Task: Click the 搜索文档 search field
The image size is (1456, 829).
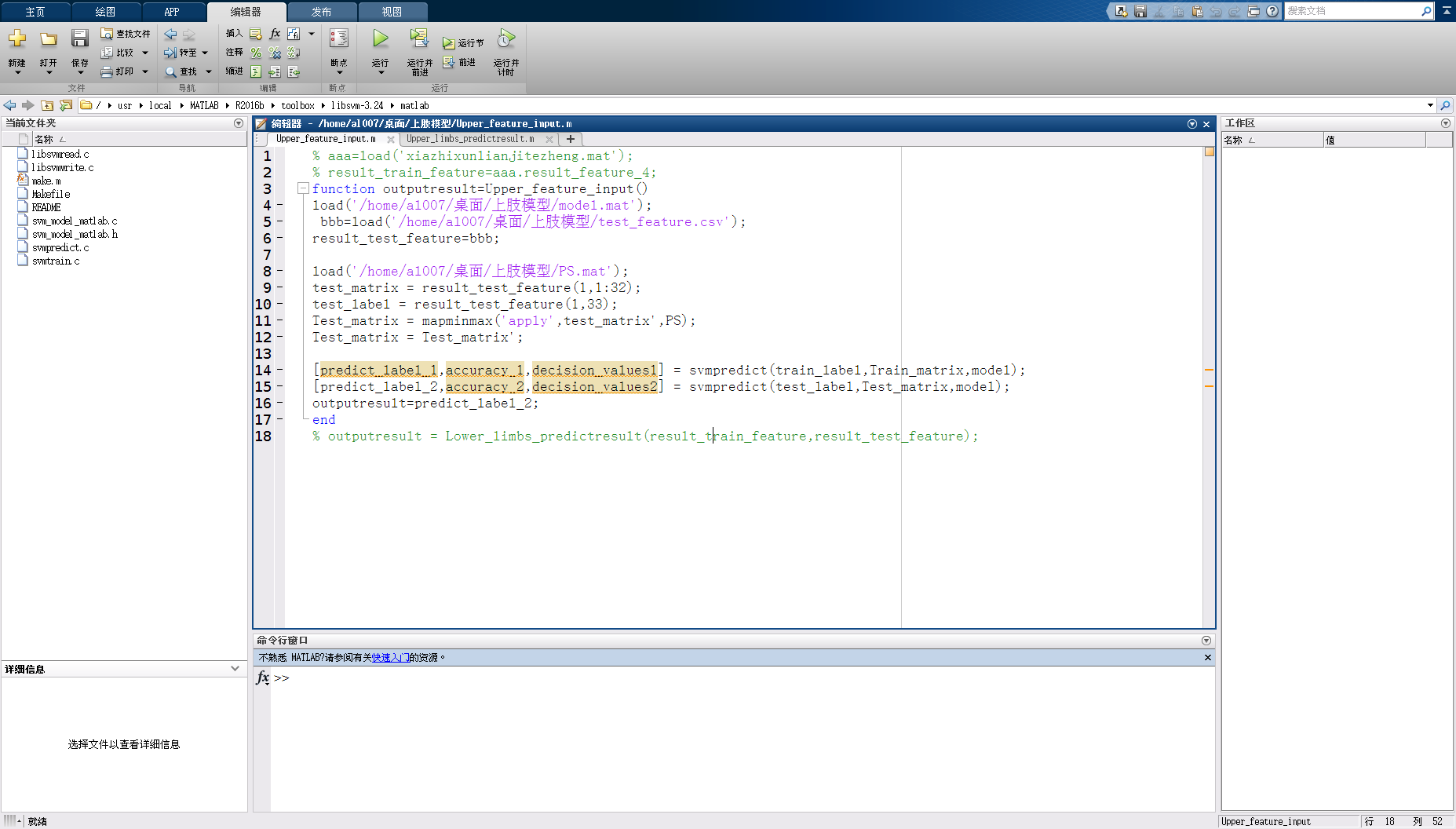Action: point(1352,11)
